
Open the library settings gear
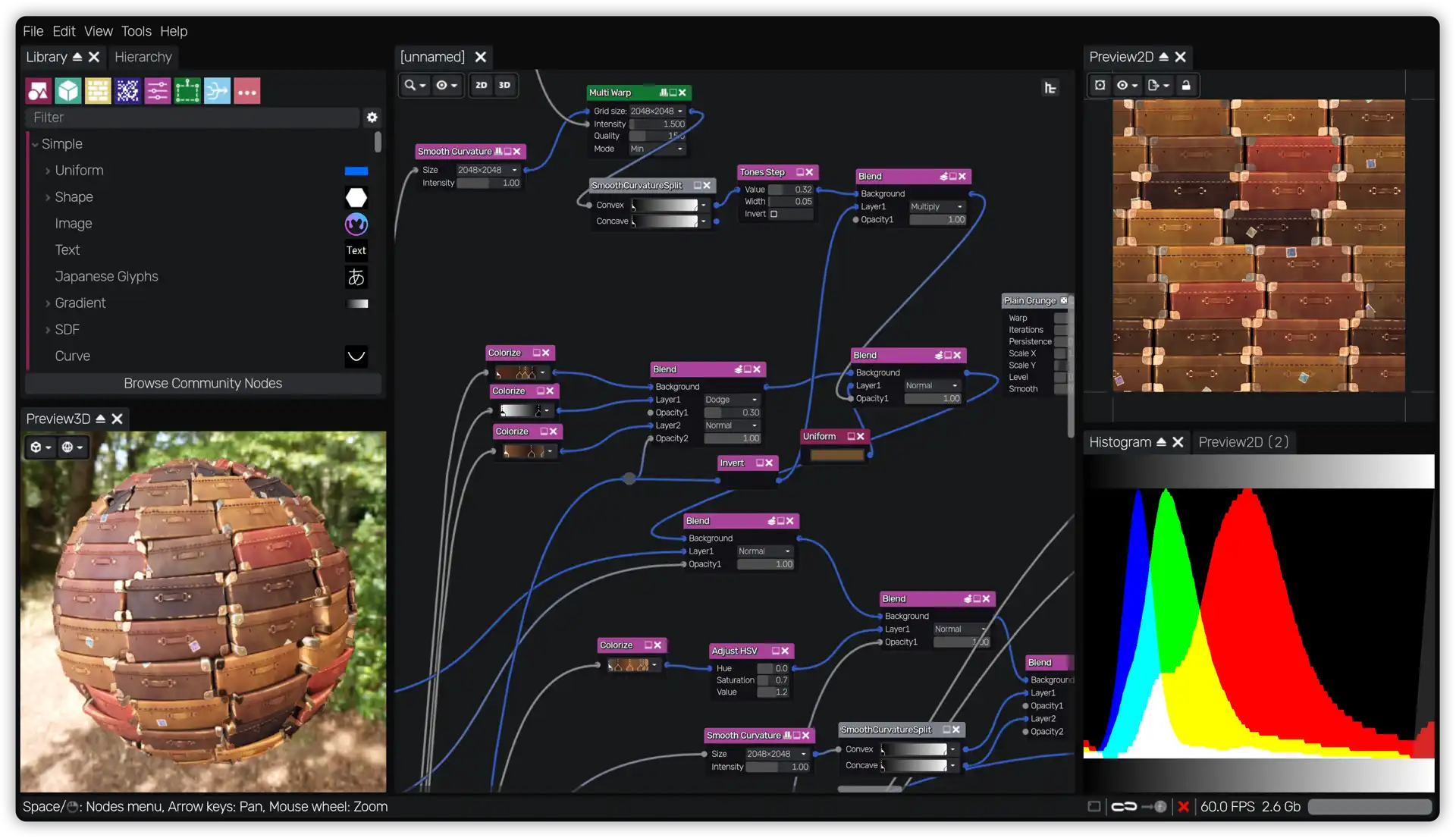372,118
